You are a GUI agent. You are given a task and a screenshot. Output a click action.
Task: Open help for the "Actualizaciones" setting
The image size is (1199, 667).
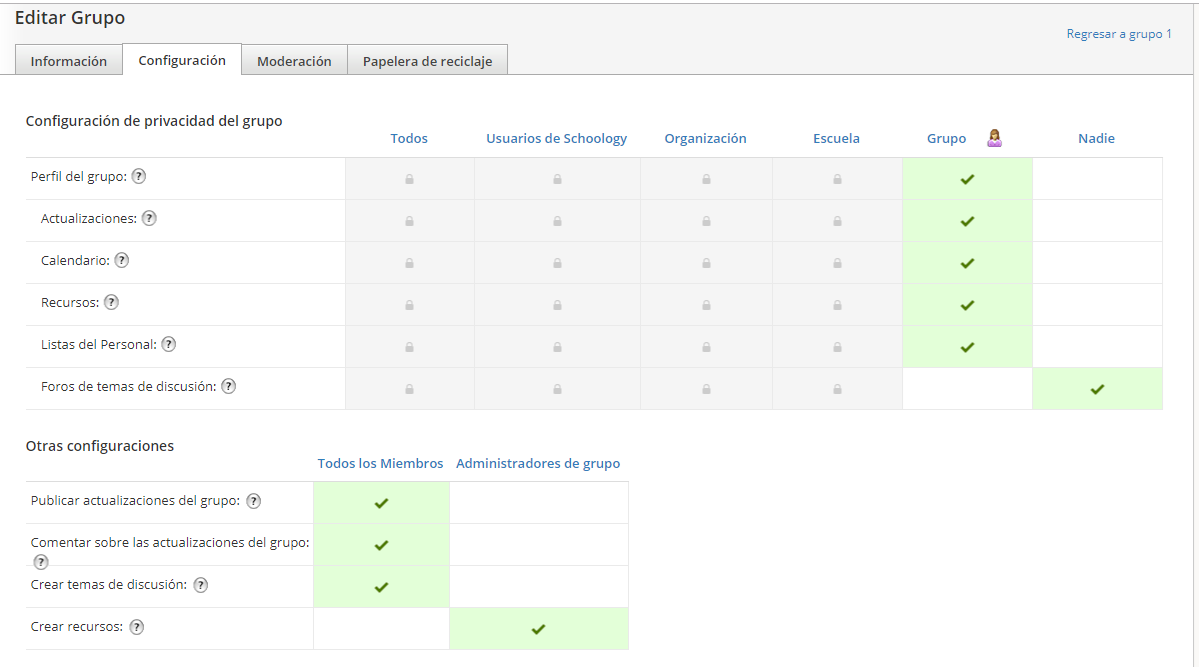[x=149, y=217]
